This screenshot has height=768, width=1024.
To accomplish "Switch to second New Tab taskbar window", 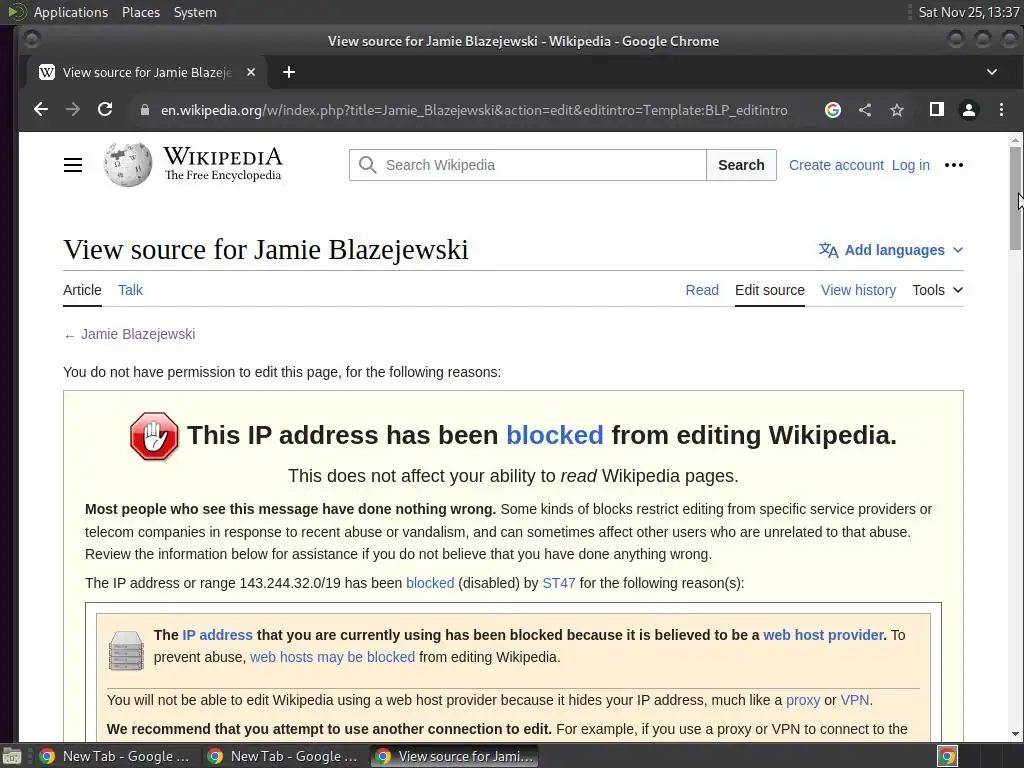I will (x=283, y=756).
